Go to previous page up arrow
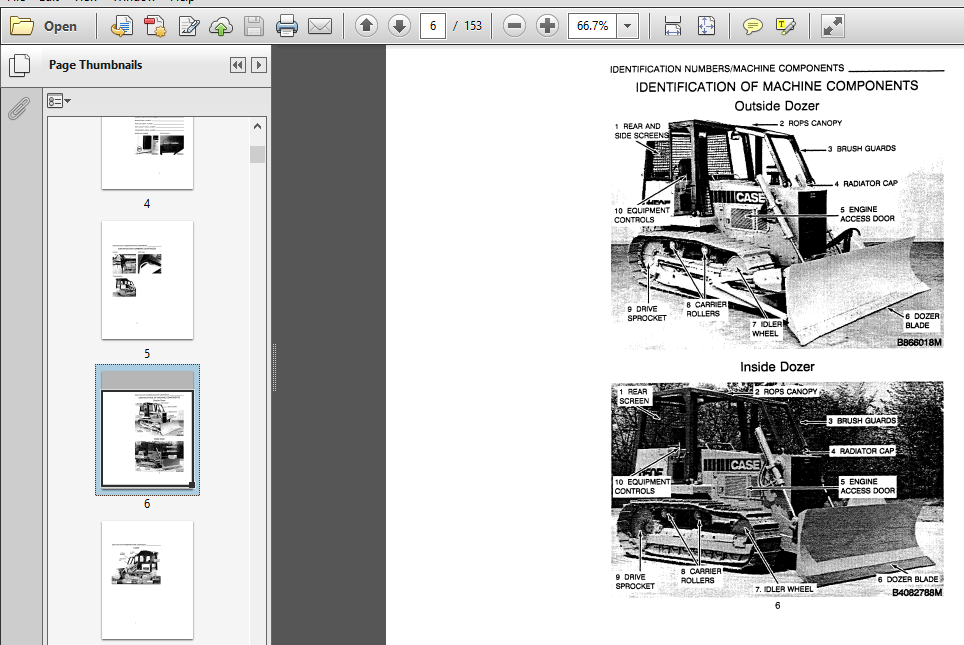Image resolution: width=964 pixels, height=645 pixels. (x=366, y=26)
